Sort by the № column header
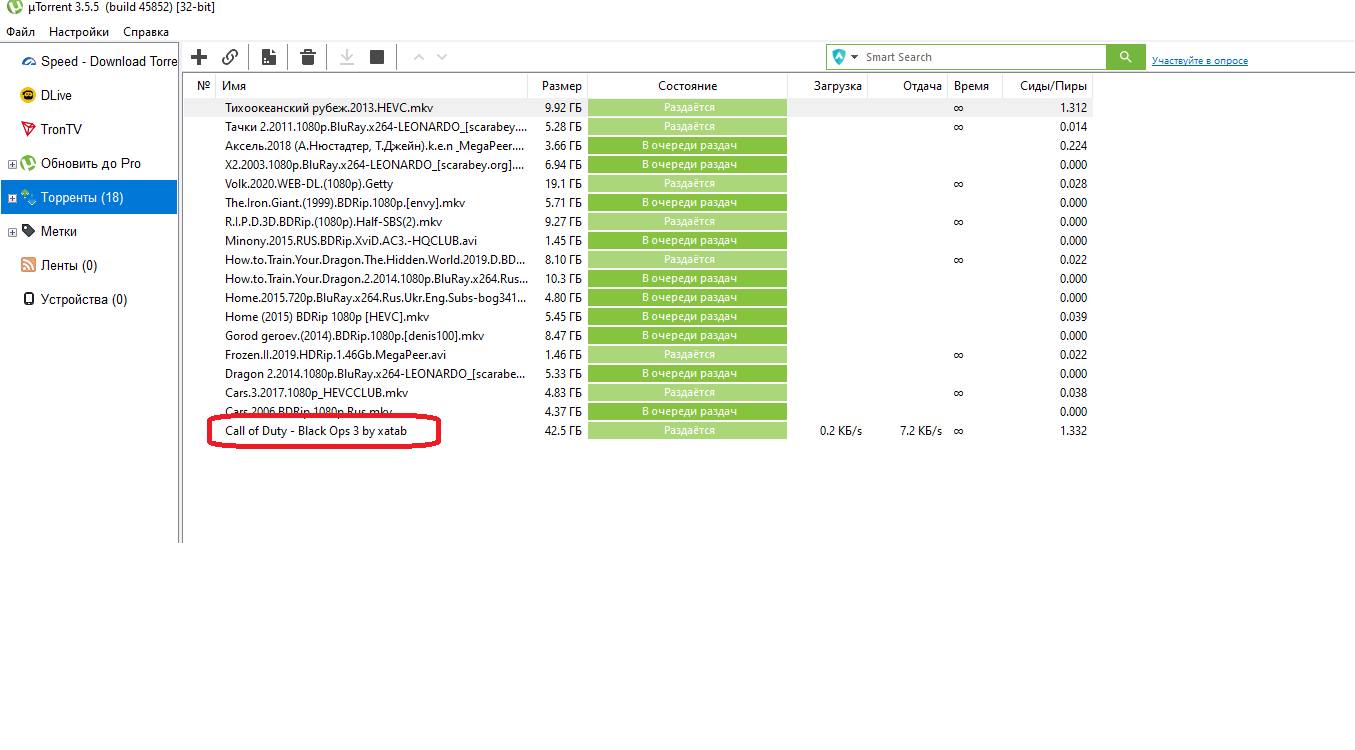Image resolution: width=1355 pixels, height=750 pixels. (x=204, y=86)
